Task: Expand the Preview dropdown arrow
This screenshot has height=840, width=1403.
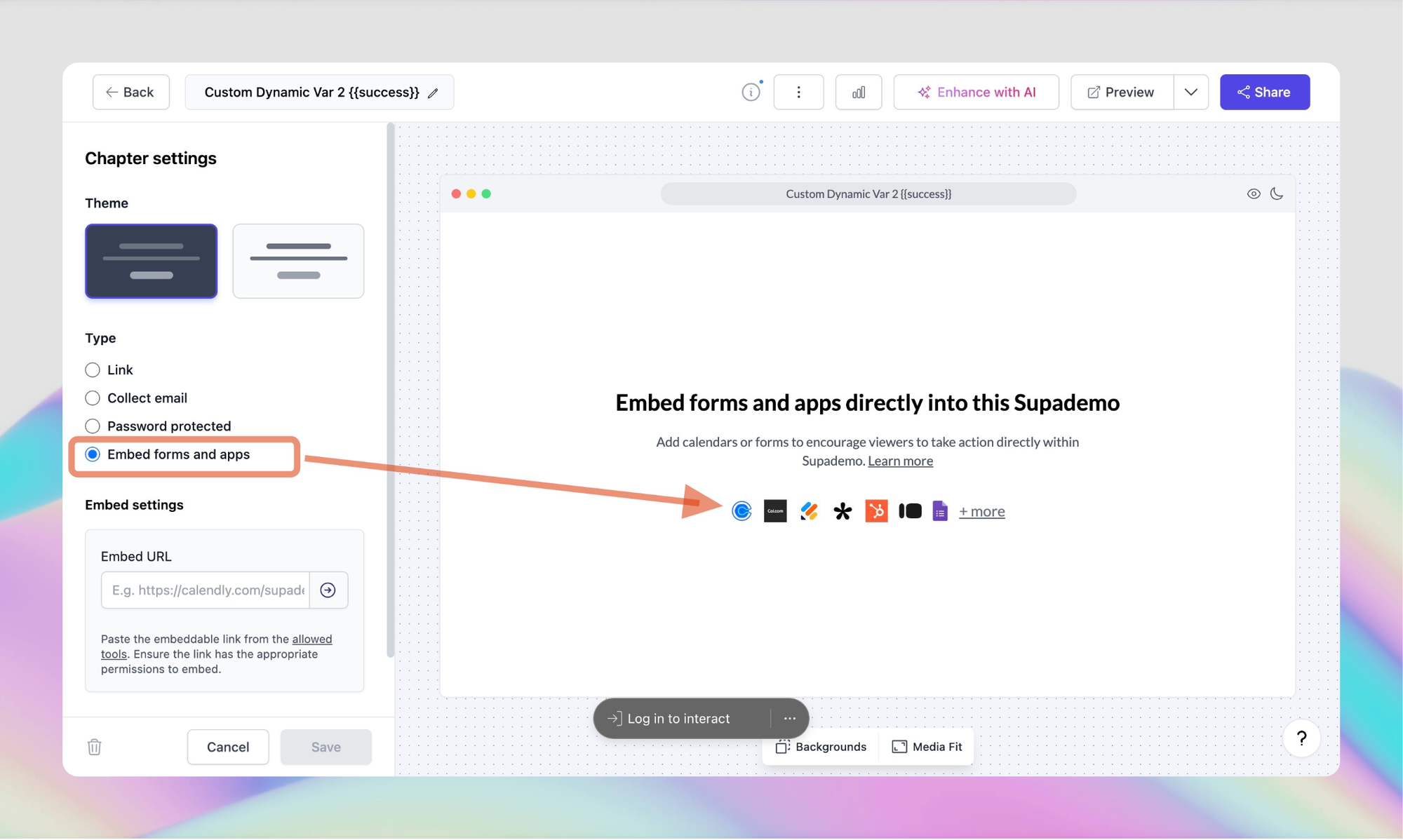Action: (1190, 92)
